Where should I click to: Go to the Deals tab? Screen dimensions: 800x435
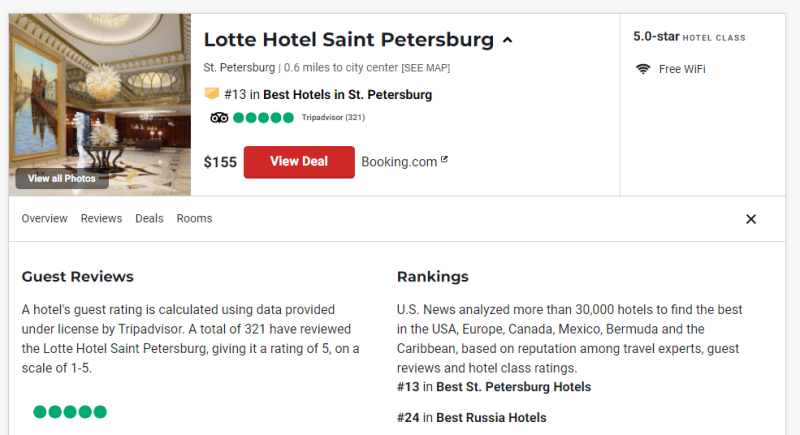pyautogui.click(x=149, y=218)
